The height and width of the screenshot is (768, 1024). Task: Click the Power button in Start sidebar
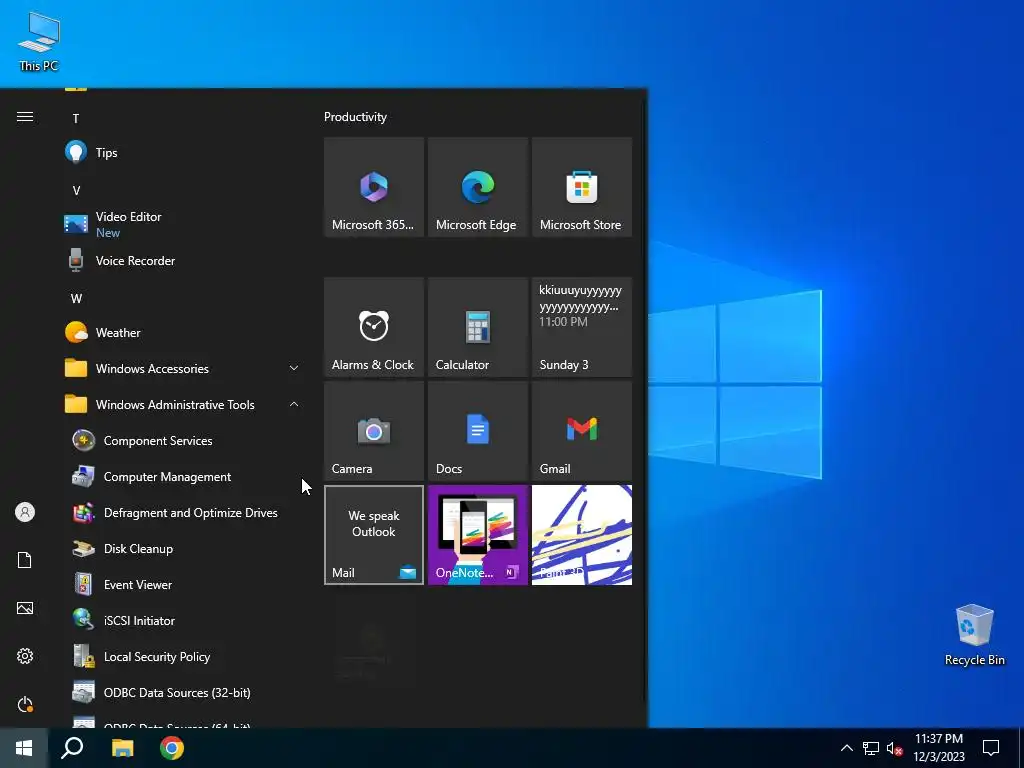click(25, 704)
